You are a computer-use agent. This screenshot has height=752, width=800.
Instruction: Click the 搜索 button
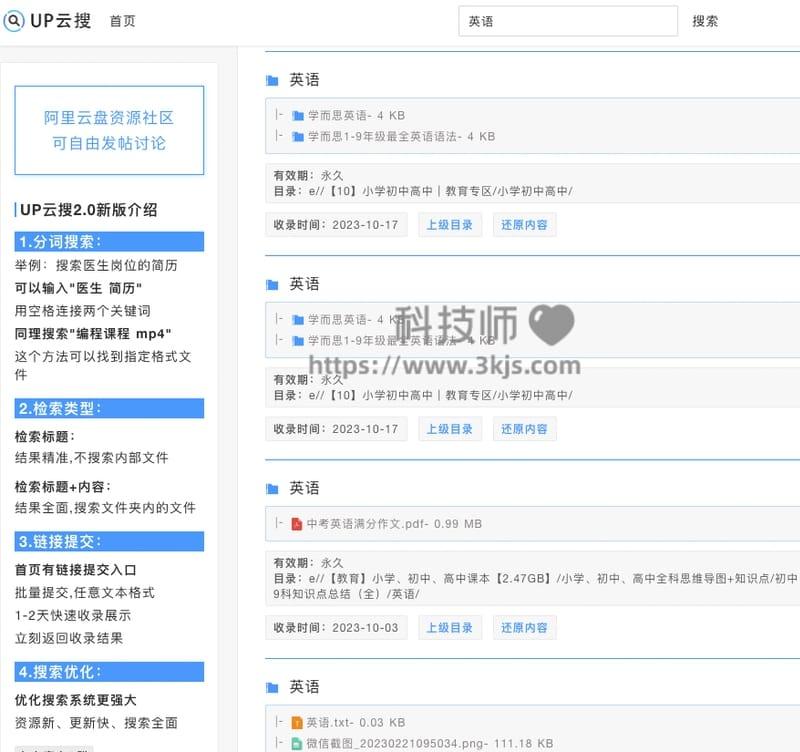coord(705,21)
